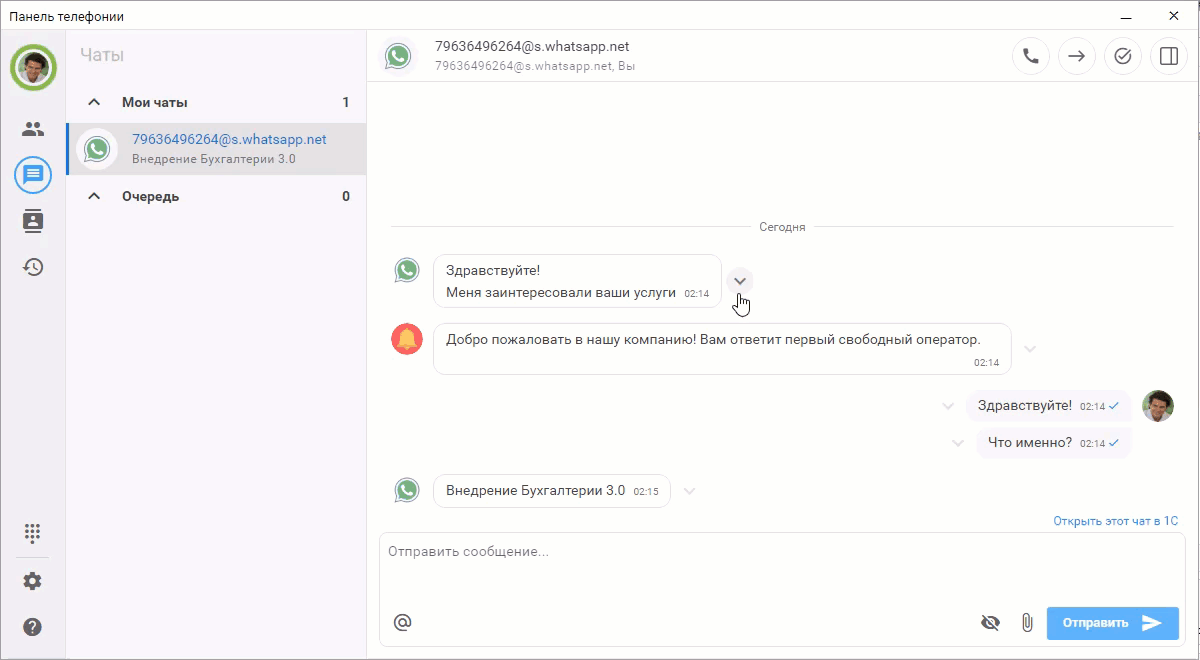
Task: Toggle hidden message eye icon
Action: (x=990, y=623)
